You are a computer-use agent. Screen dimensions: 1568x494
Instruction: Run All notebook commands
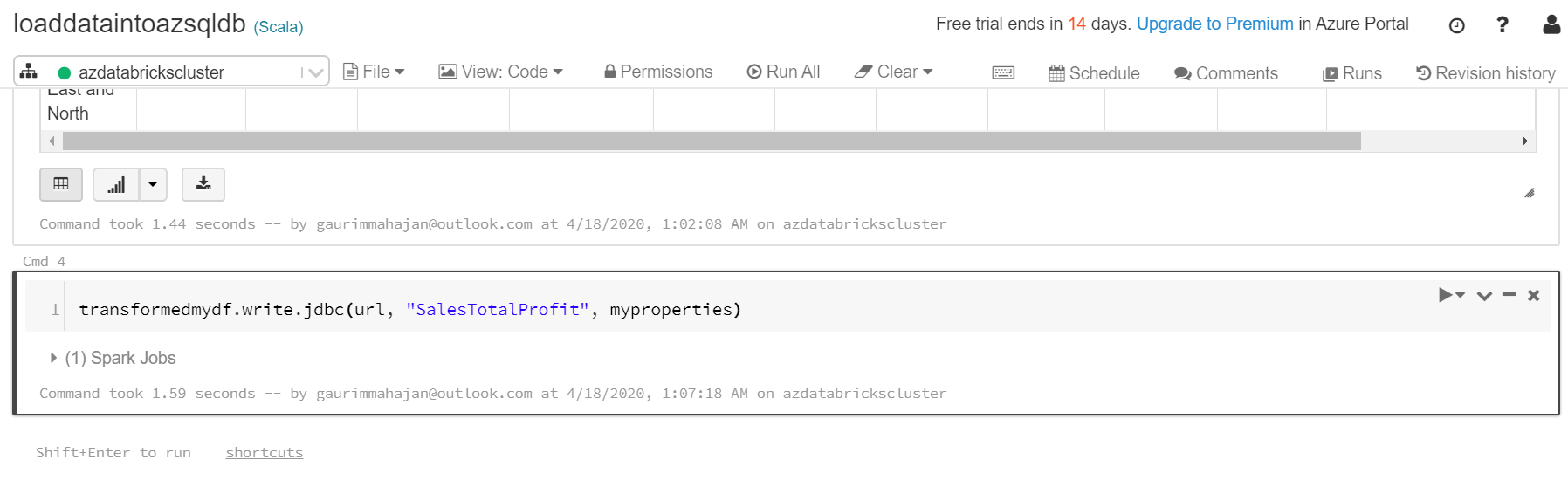(783, 72)
